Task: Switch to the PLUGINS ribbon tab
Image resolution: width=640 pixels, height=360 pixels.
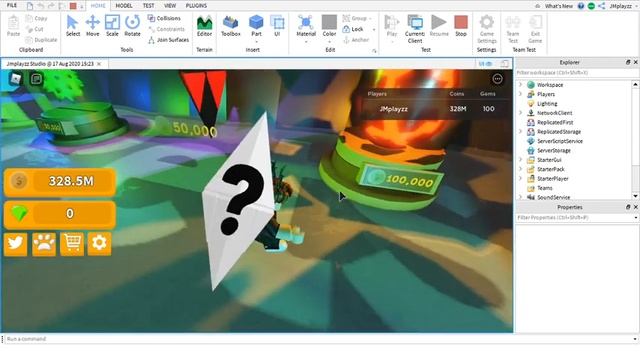Action: (196, 6)
